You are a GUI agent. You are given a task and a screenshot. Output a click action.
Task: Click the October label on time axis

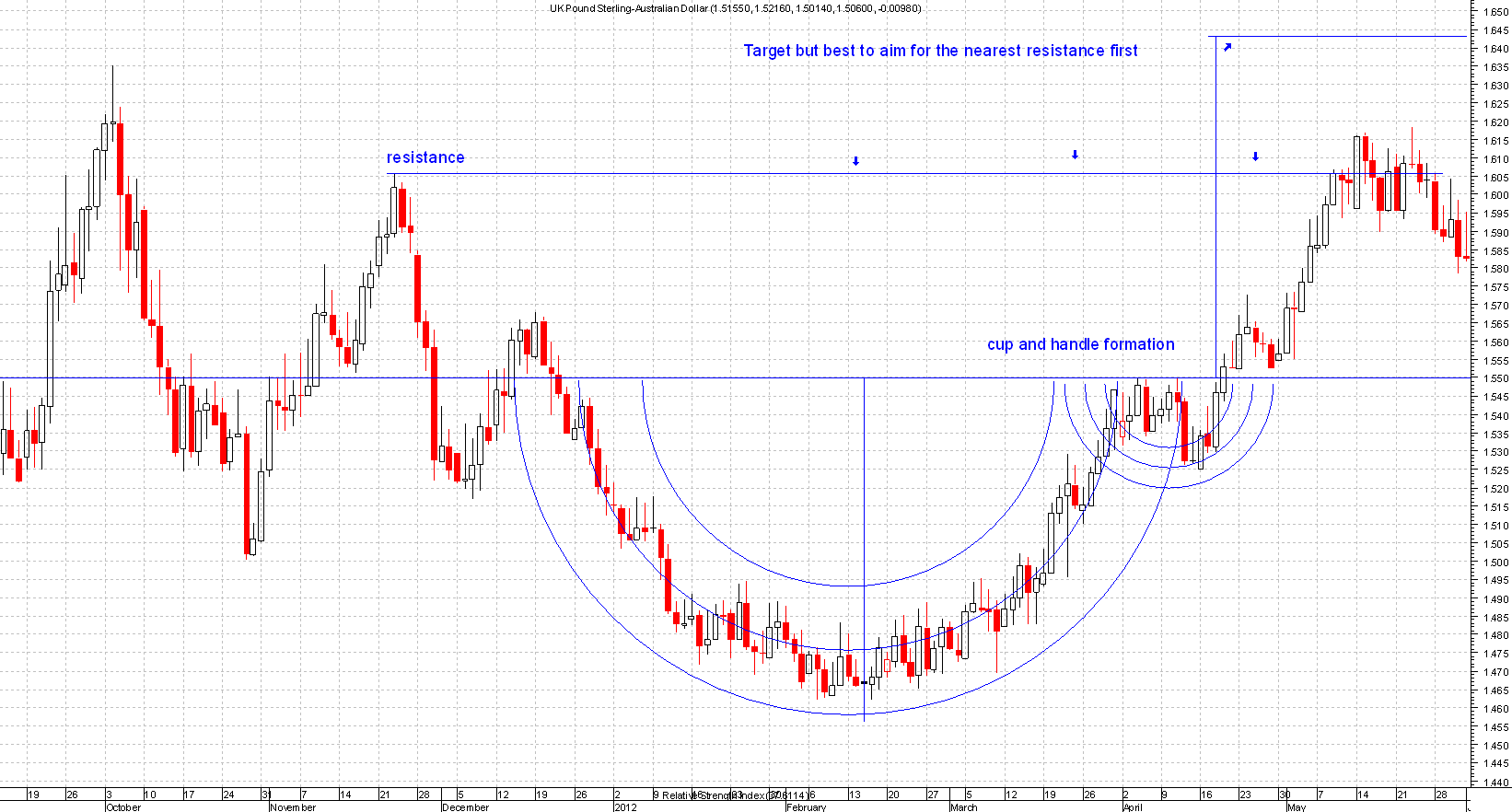123,807
